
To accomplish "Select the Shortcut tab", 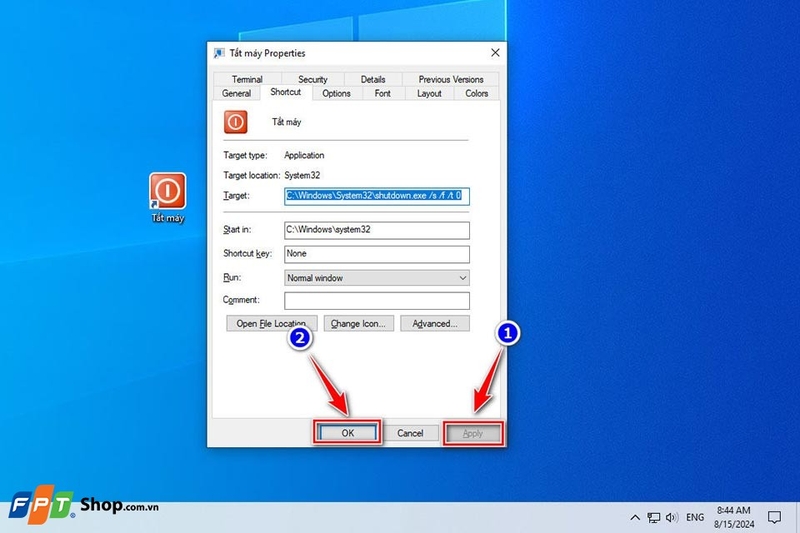I will pos(286,92).
